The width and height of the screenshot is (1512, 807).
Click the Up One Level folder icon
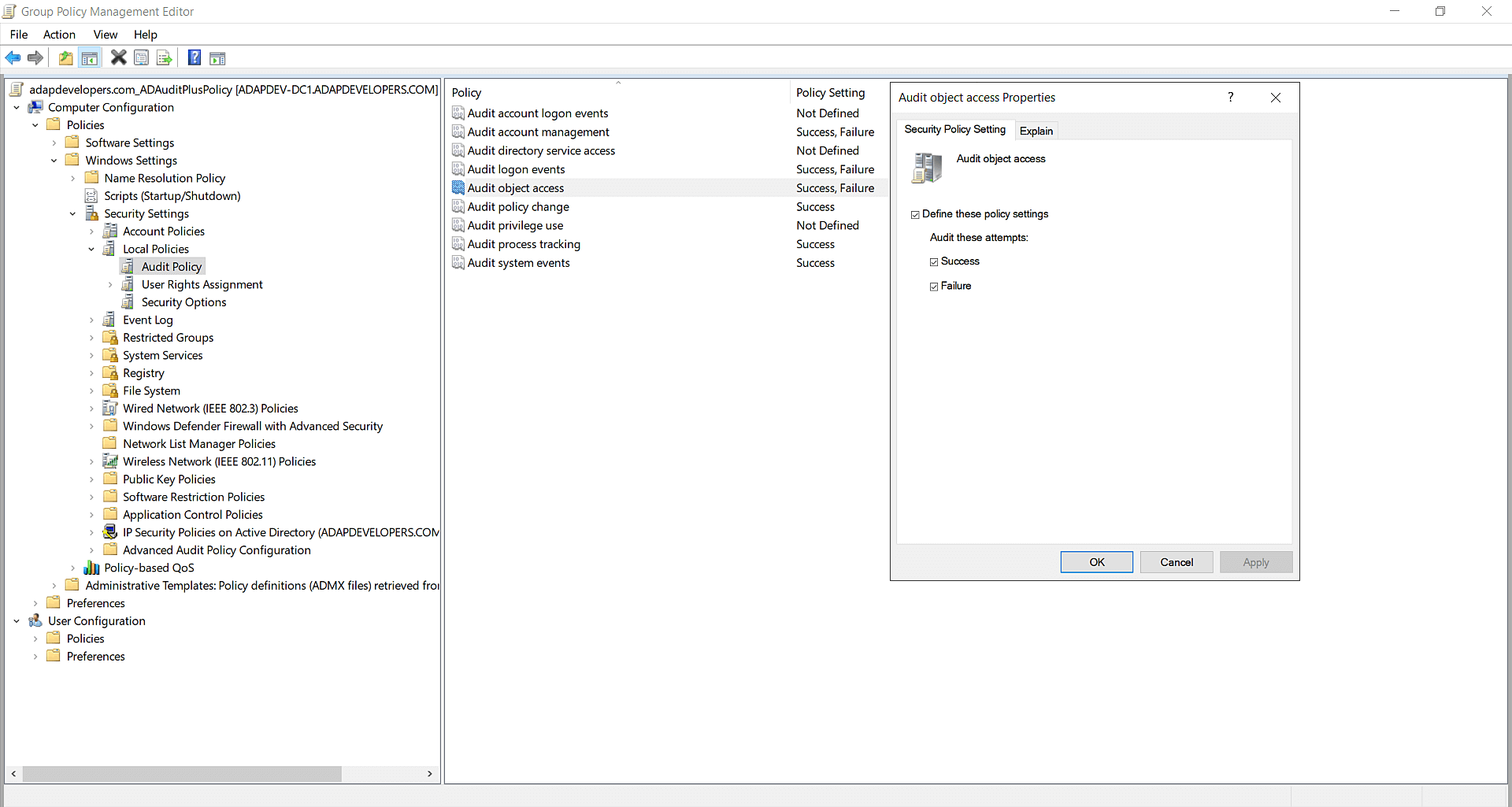pos(66,57)
